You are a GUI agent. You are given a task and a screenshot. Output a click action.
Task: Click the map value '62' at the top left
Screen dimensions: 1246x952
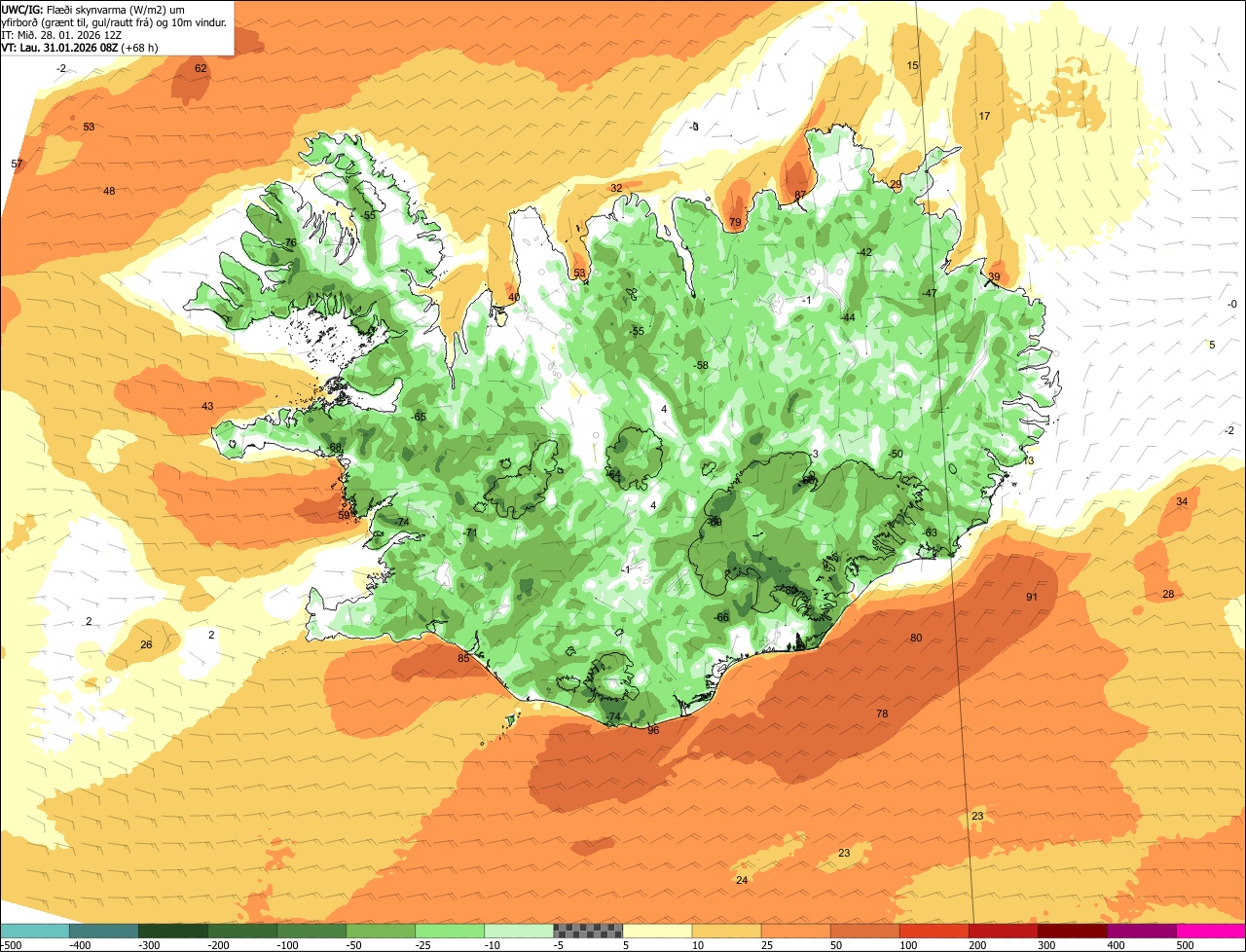(201, 68)
